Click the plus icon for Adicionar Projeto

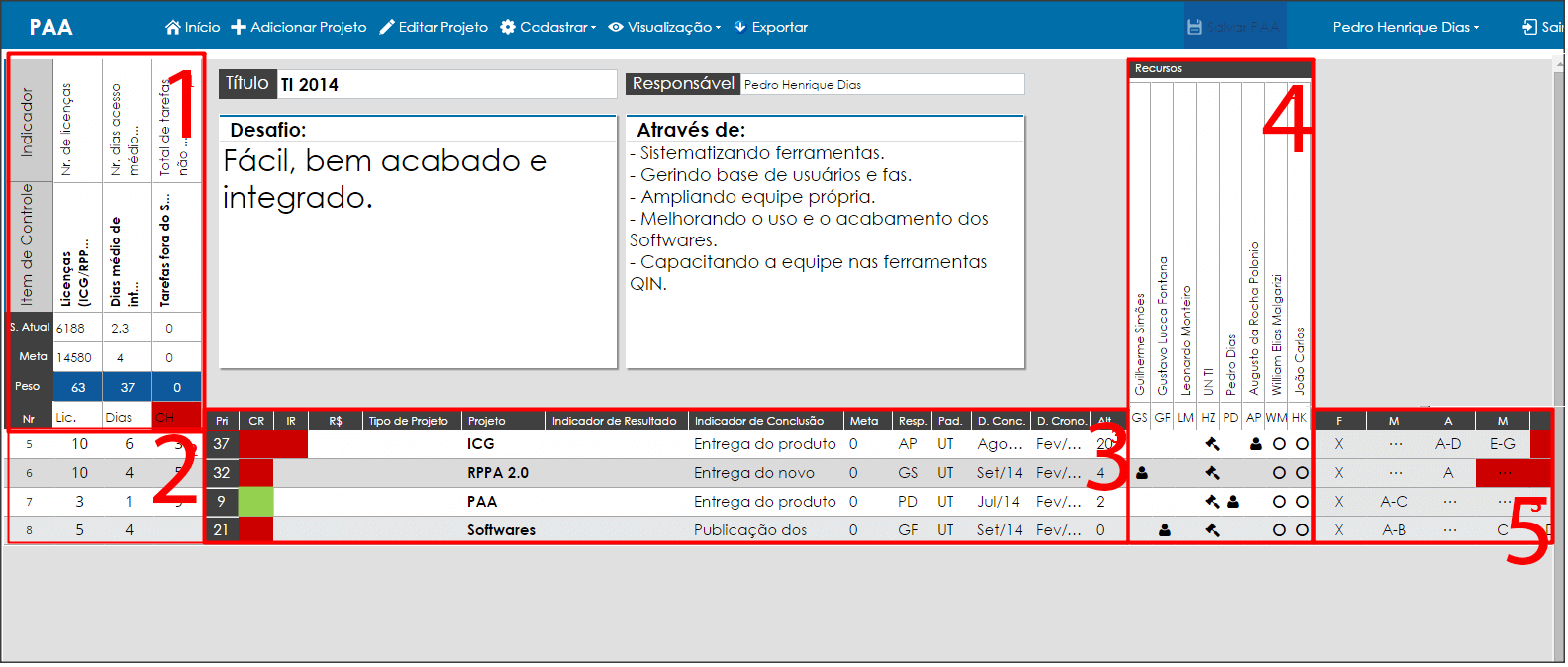coord(239,27)
